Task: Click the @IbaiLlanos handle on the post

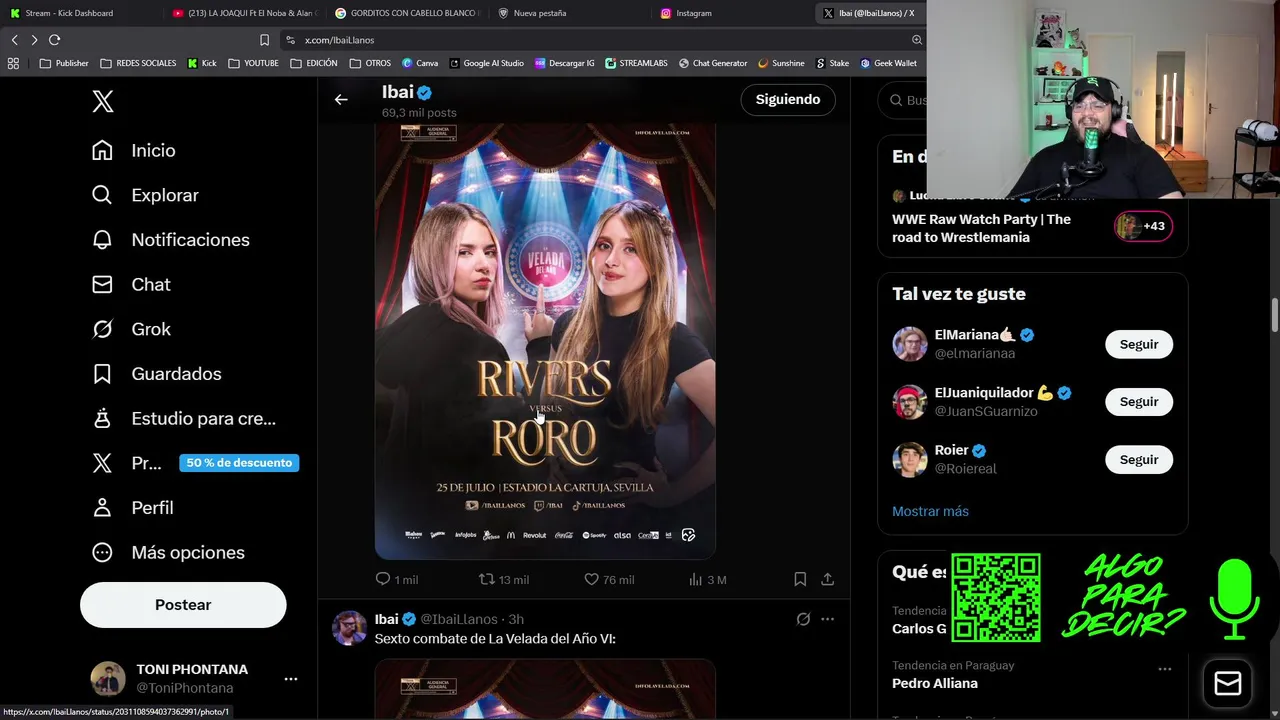Action: (459, 619)
